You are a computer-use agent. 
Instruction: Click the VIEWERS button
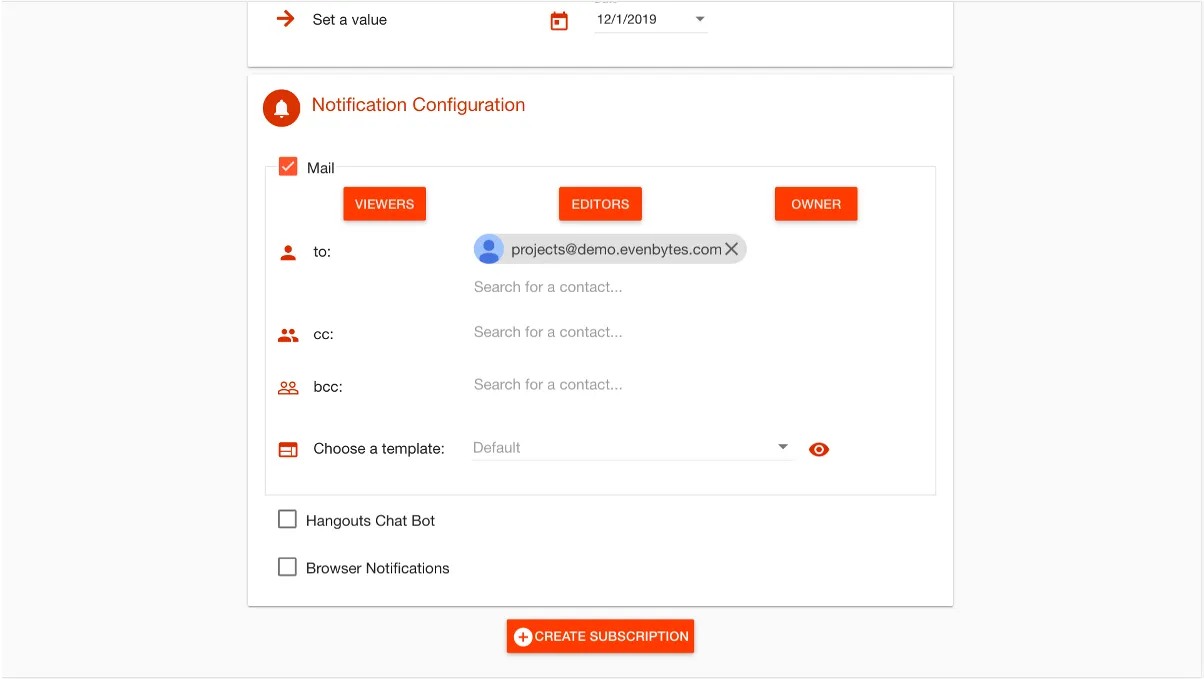384,204
